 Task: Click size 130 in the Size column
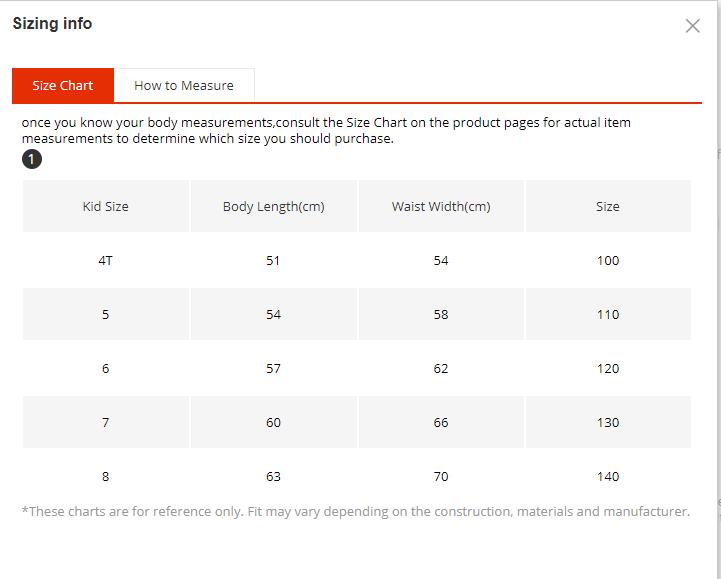(x=607, y=422)
